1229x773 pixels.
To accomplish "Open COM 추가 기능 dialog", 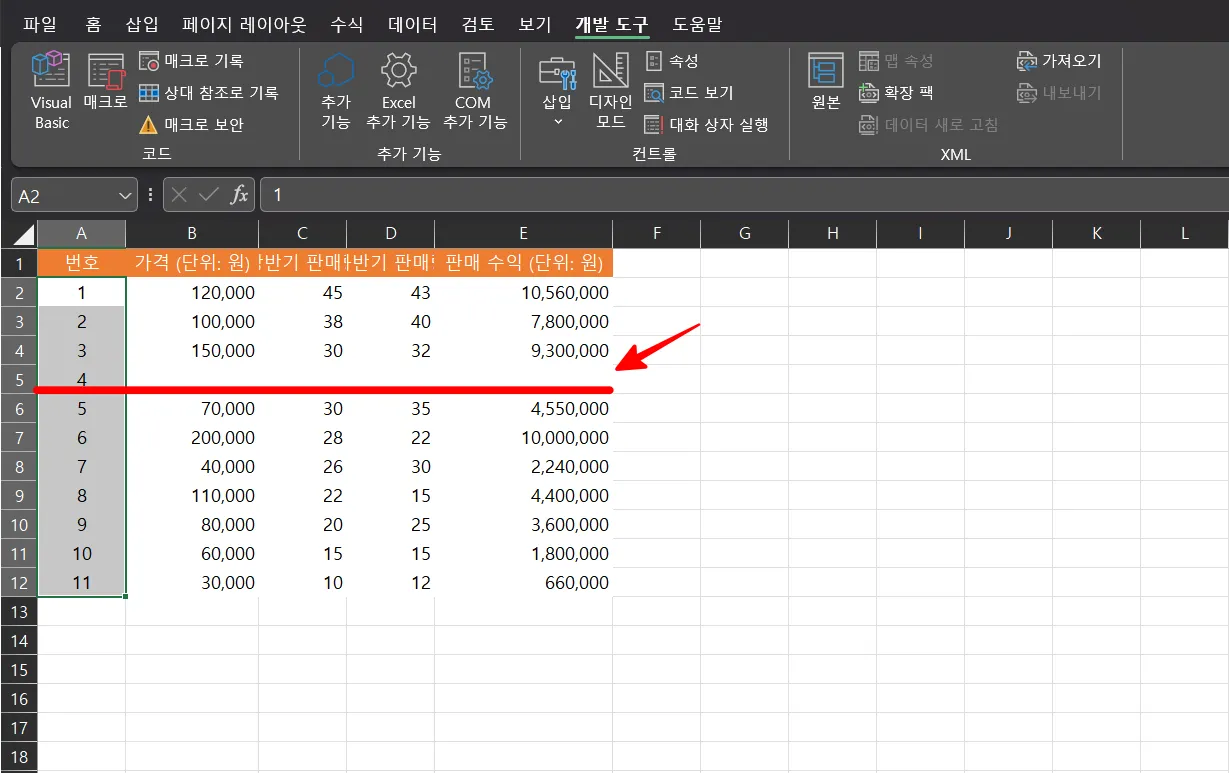I will tap(474, 90).
